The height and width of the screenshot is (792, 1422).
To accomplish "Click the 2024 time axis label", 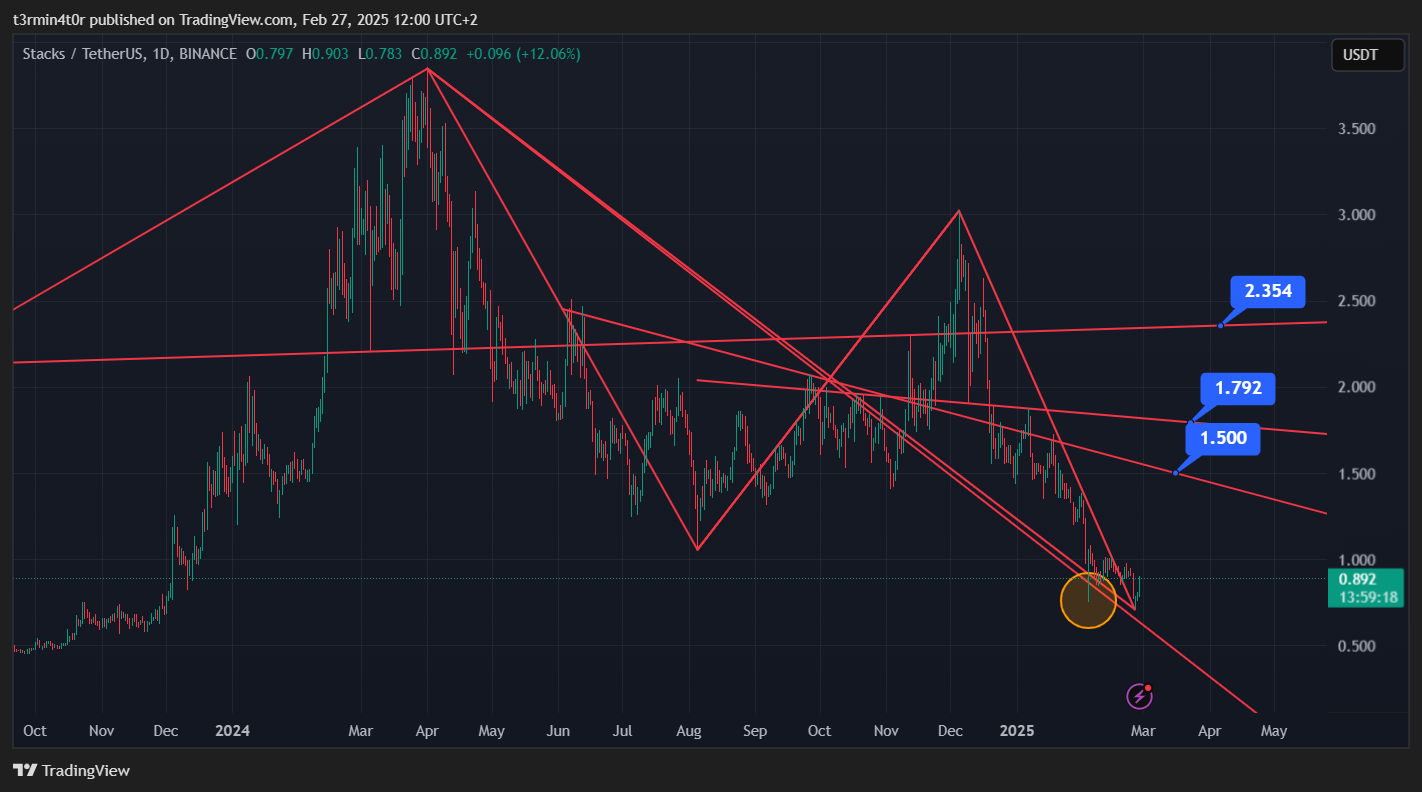I will coord(232,731).
